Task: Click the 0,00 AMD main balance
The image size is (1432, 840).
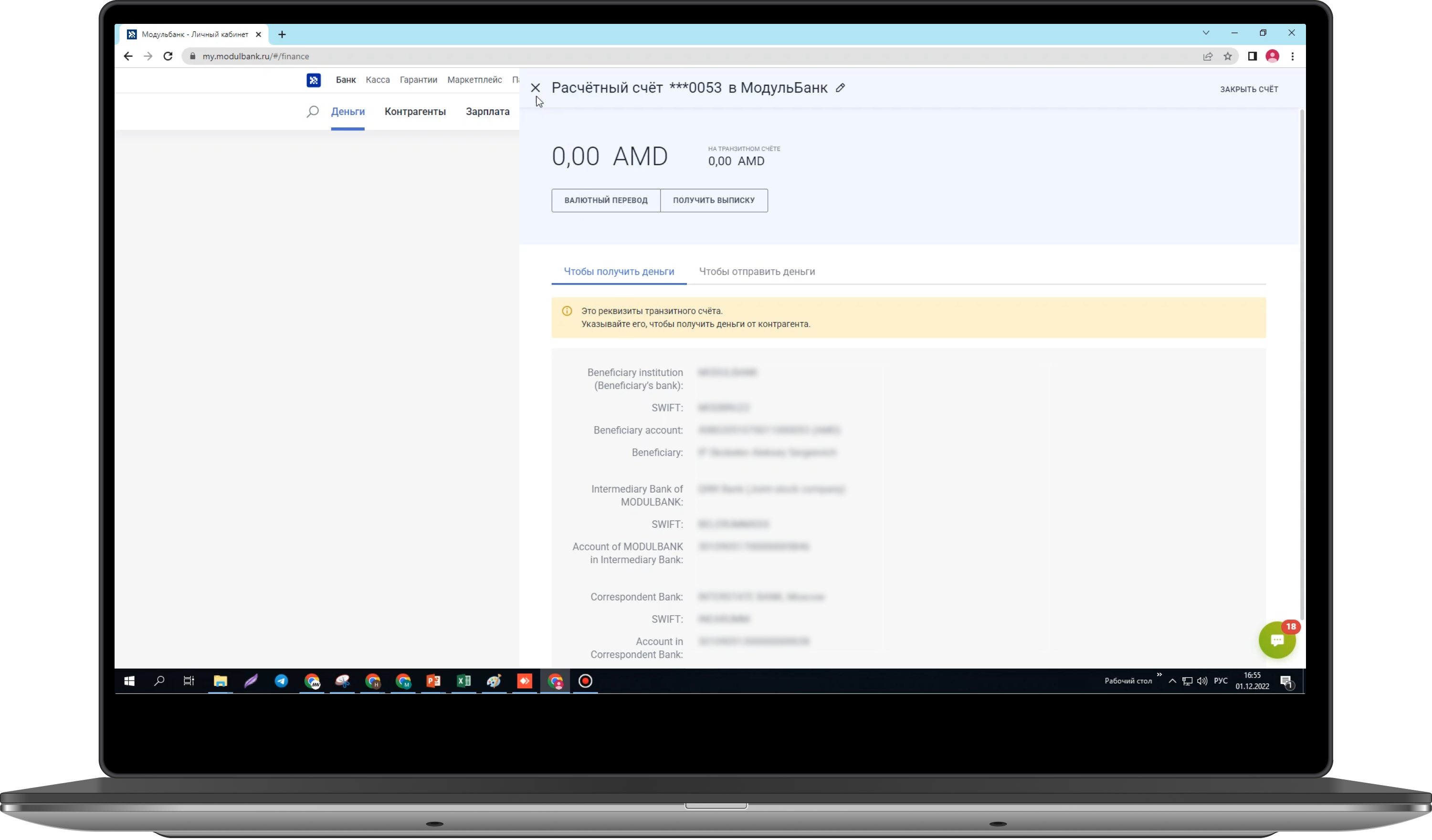Action: (610, 156)
